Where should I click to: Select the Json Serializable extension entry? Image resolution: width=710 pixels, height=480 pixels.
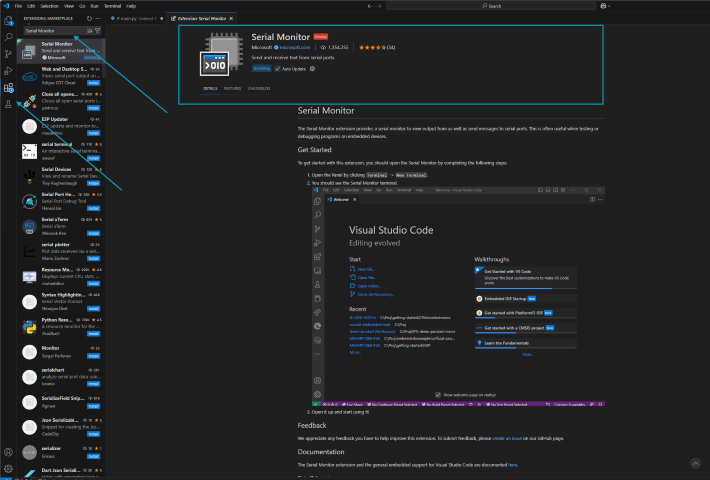[x=61, y=427]
